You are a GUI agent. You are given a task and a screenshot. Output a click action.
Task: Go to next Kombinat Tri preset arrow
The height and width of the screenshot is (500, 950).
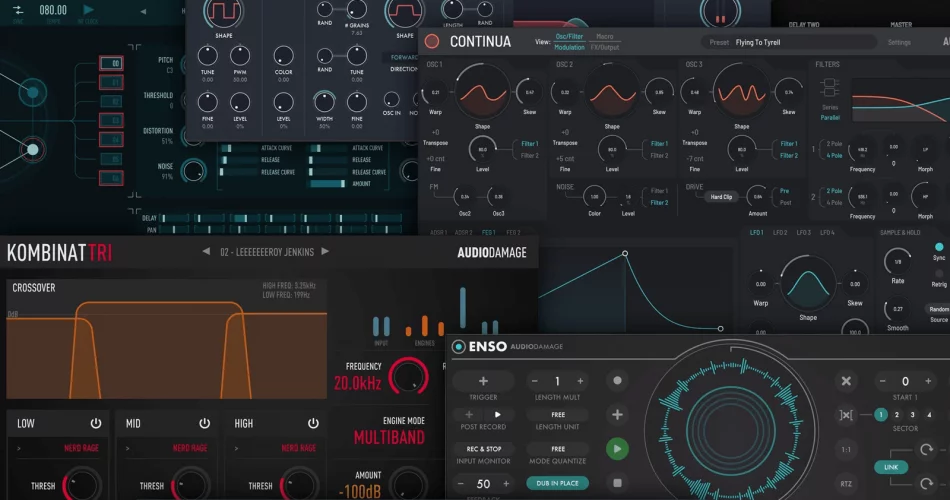[x=325, y=251]
